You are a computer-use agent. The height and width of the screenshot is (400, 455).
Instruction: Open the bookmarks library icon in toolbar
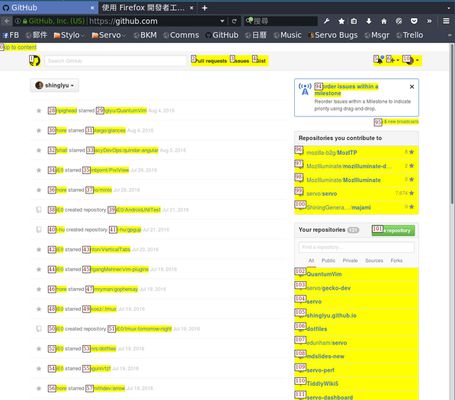click(354, 21)
